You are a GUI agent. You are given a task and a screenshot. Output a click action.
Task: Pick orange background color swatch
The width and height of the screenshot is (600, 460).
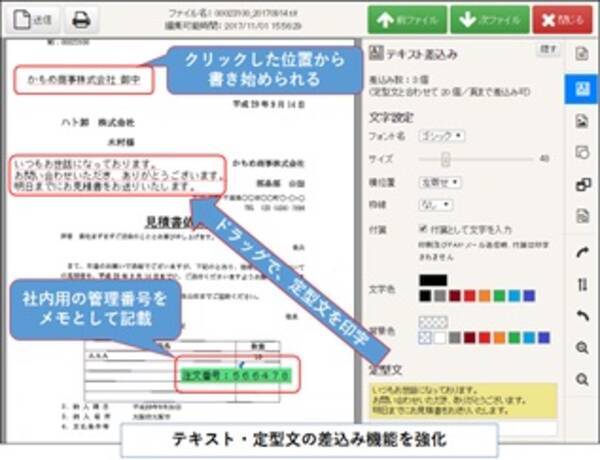pyautogui.click(x=499, y=338)
